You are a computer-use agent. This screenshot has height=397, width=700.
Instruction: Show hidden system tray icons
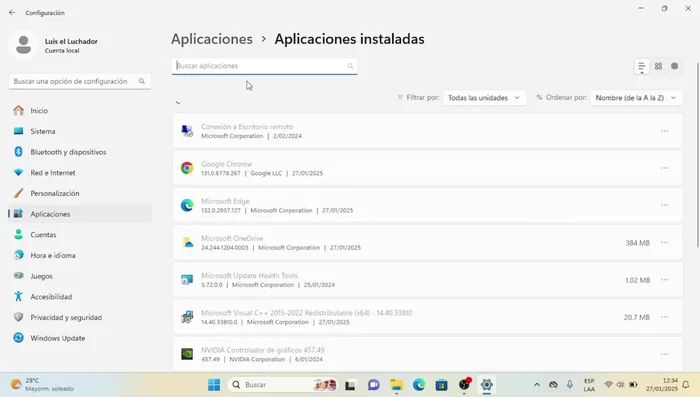coord(537,384)
